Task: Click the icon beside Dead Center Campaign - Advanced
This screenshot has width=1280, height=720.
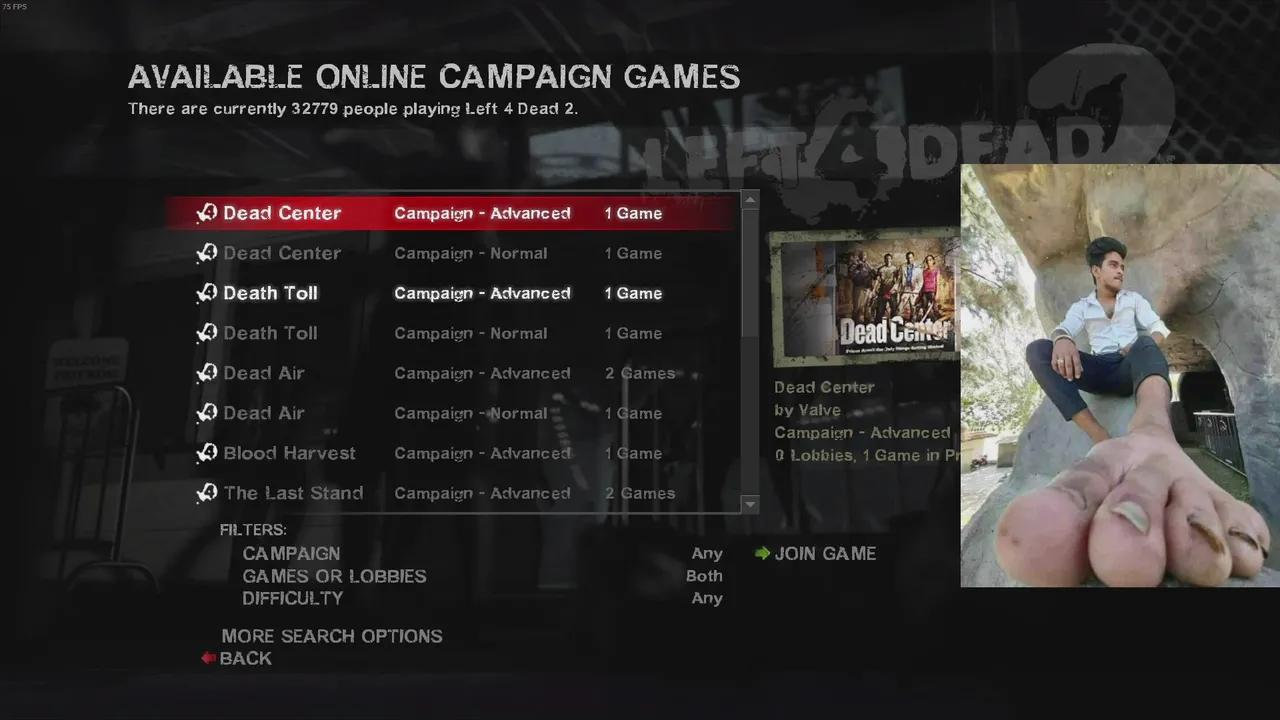Action: click(207, 213)
